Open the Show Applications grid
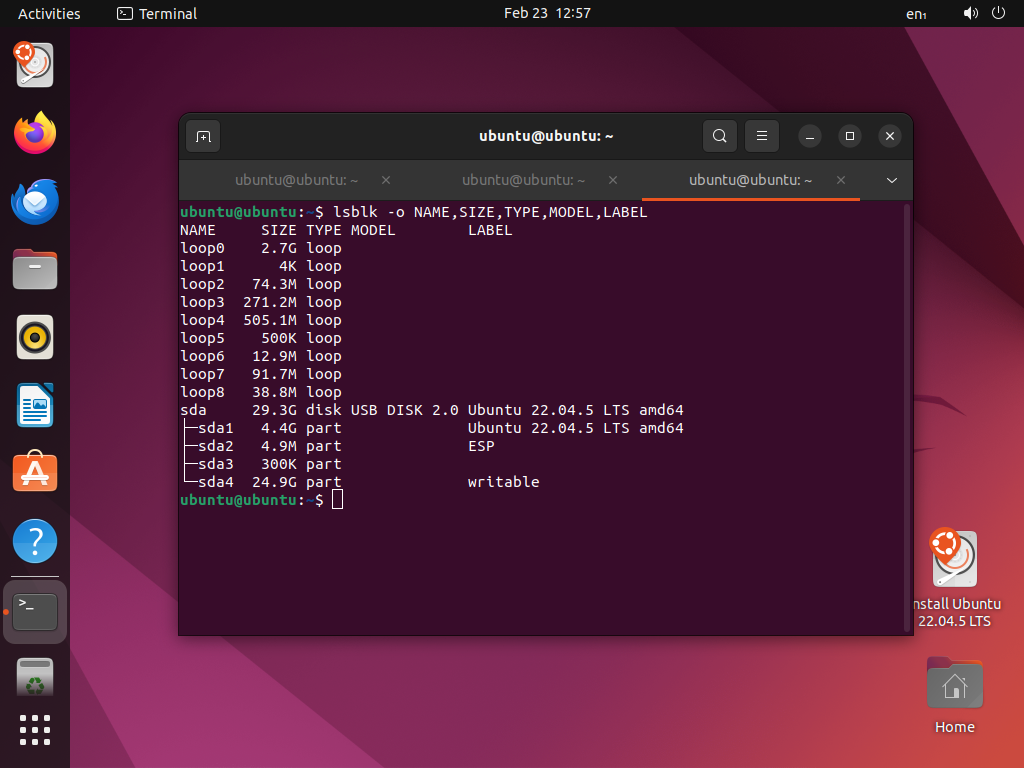The image size is (1024, 768). pos(34,730)
